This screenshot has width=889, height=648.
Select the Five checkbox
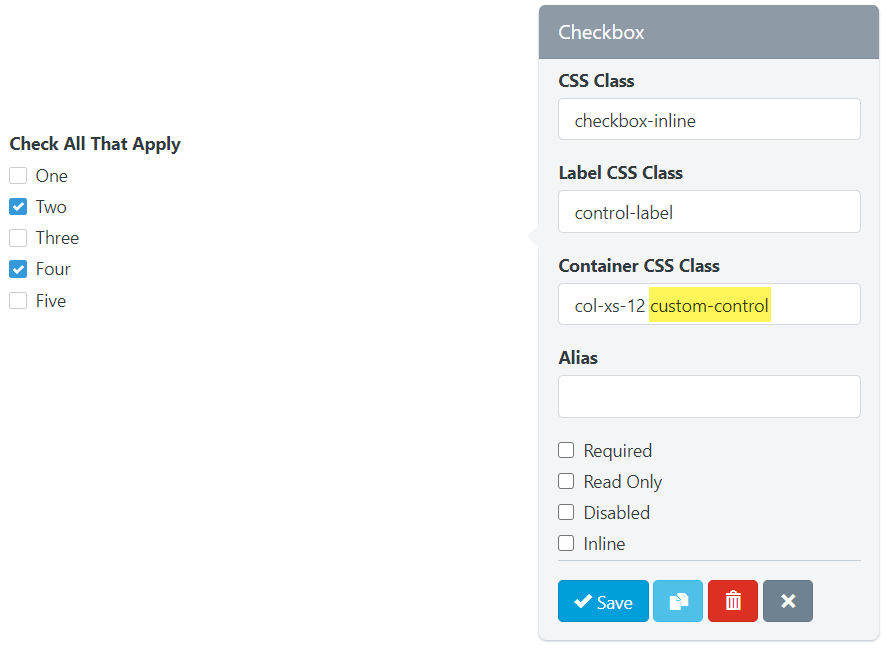(18, 300)
